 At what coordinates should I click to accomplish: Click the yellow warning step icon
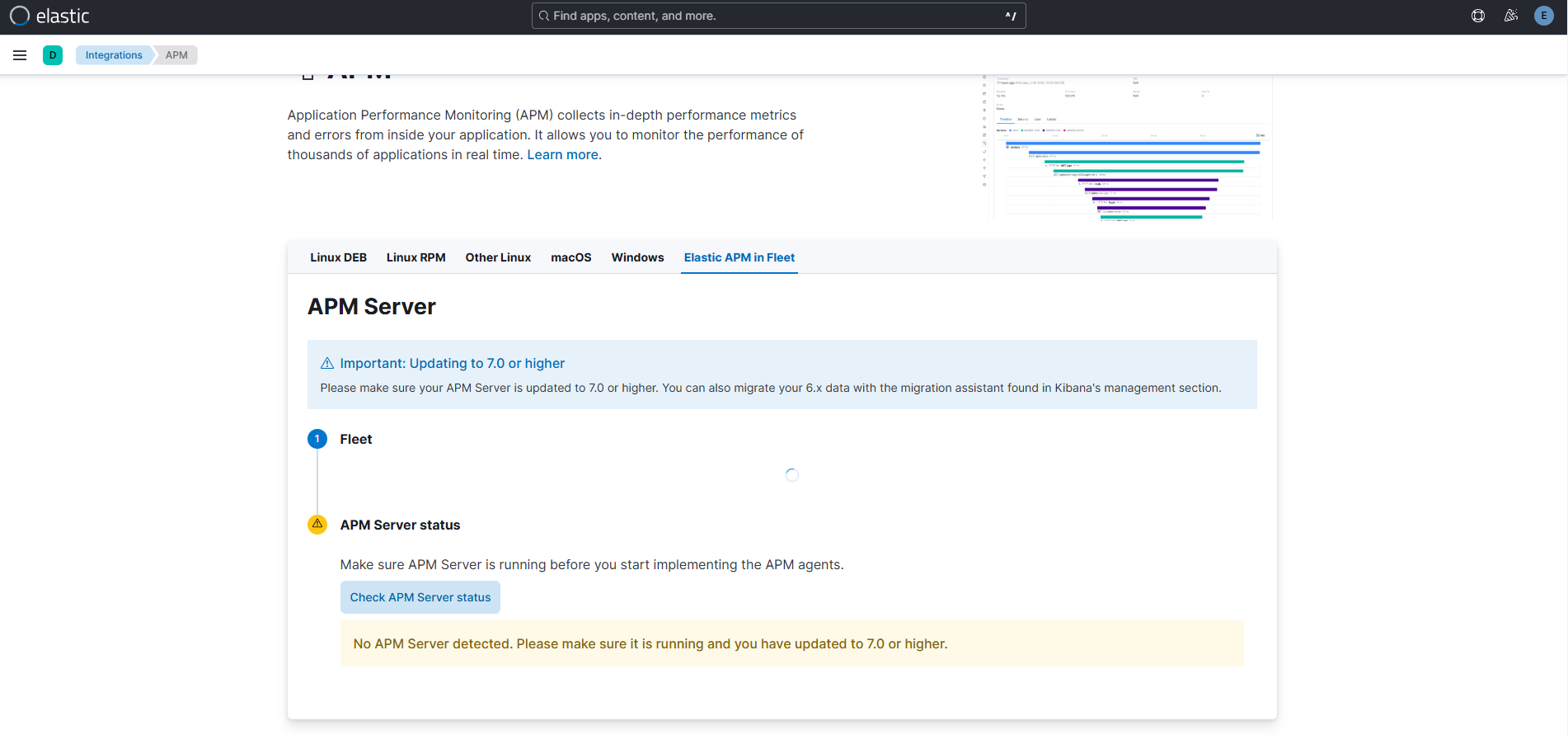click(317, 525)
